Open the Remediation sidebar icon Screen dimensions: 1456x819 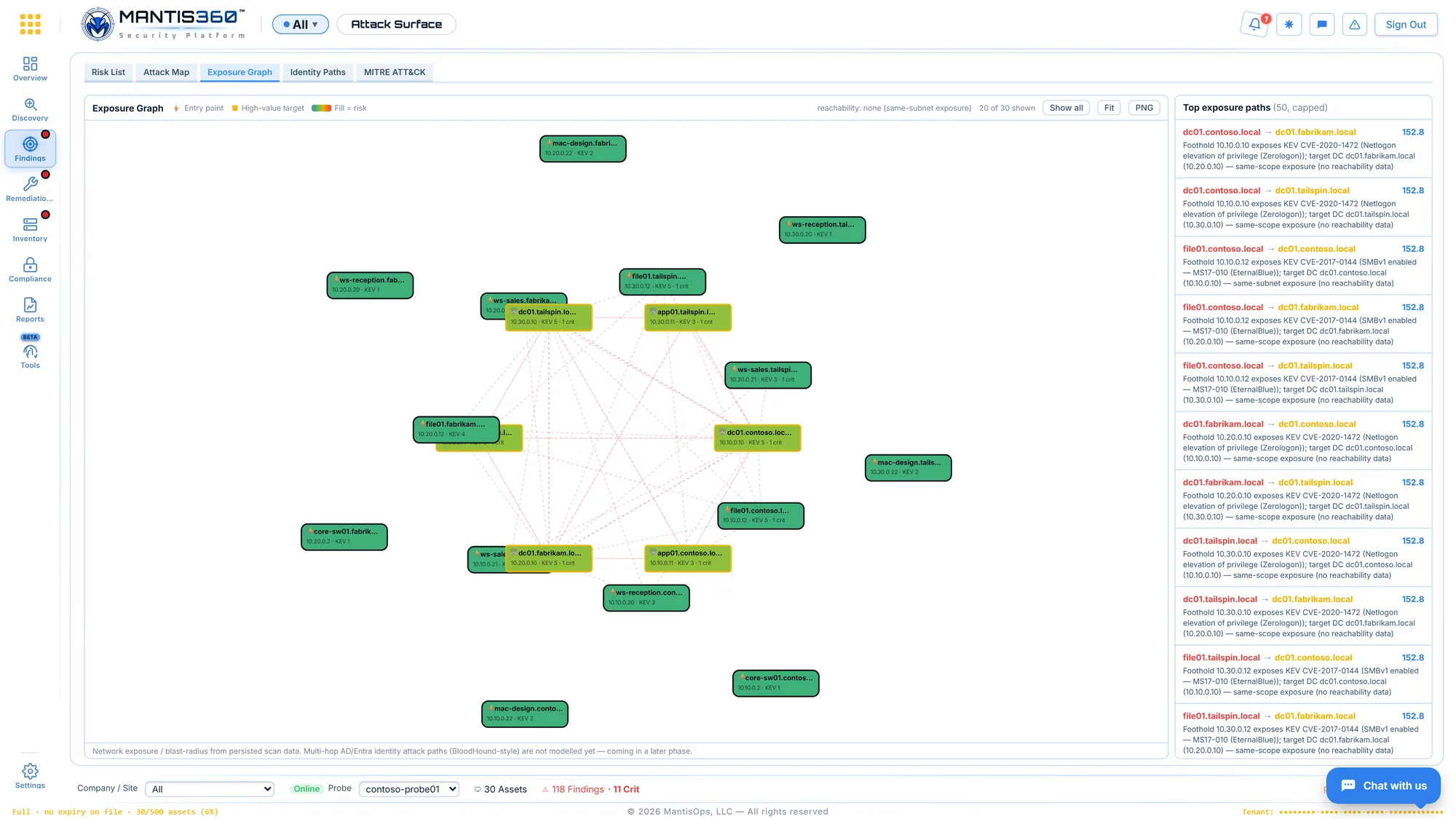click(30, 189)
